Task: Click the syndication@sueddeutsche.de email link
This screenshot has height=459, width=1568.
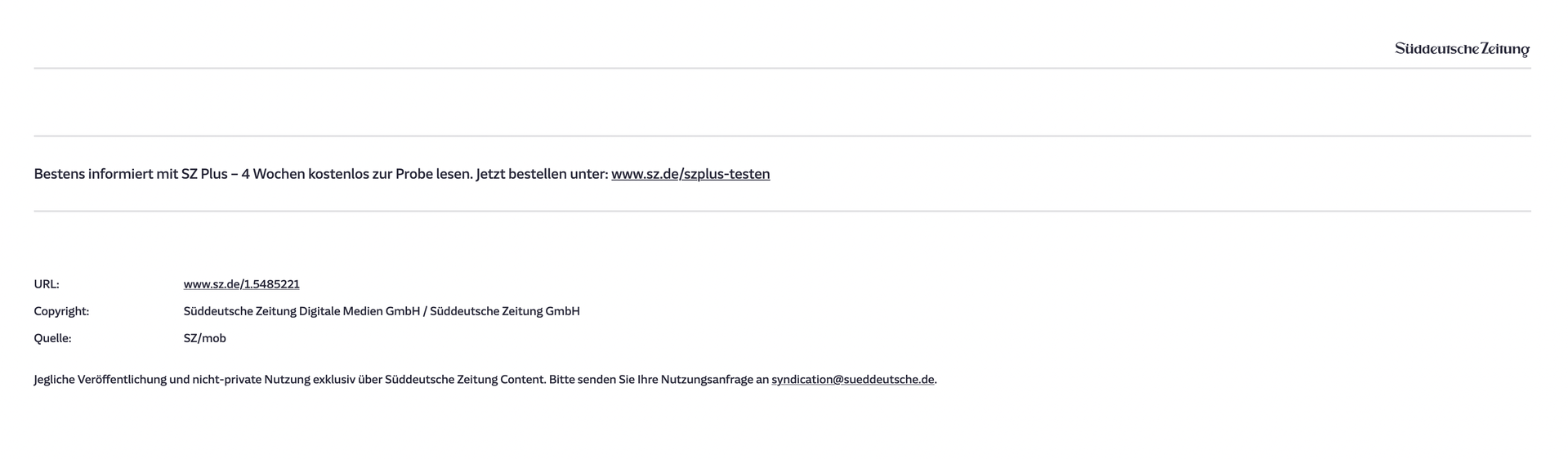Action: (x=852, y=380)
